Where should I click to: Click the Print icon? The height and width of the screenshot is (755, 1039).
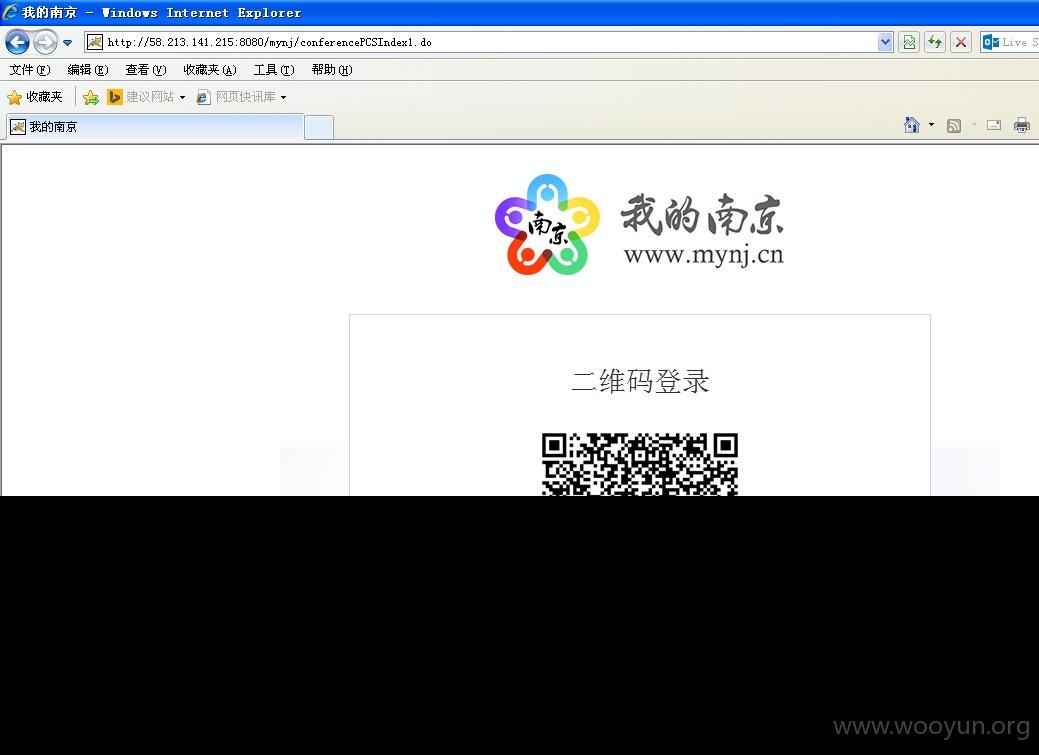(1022, 125)
